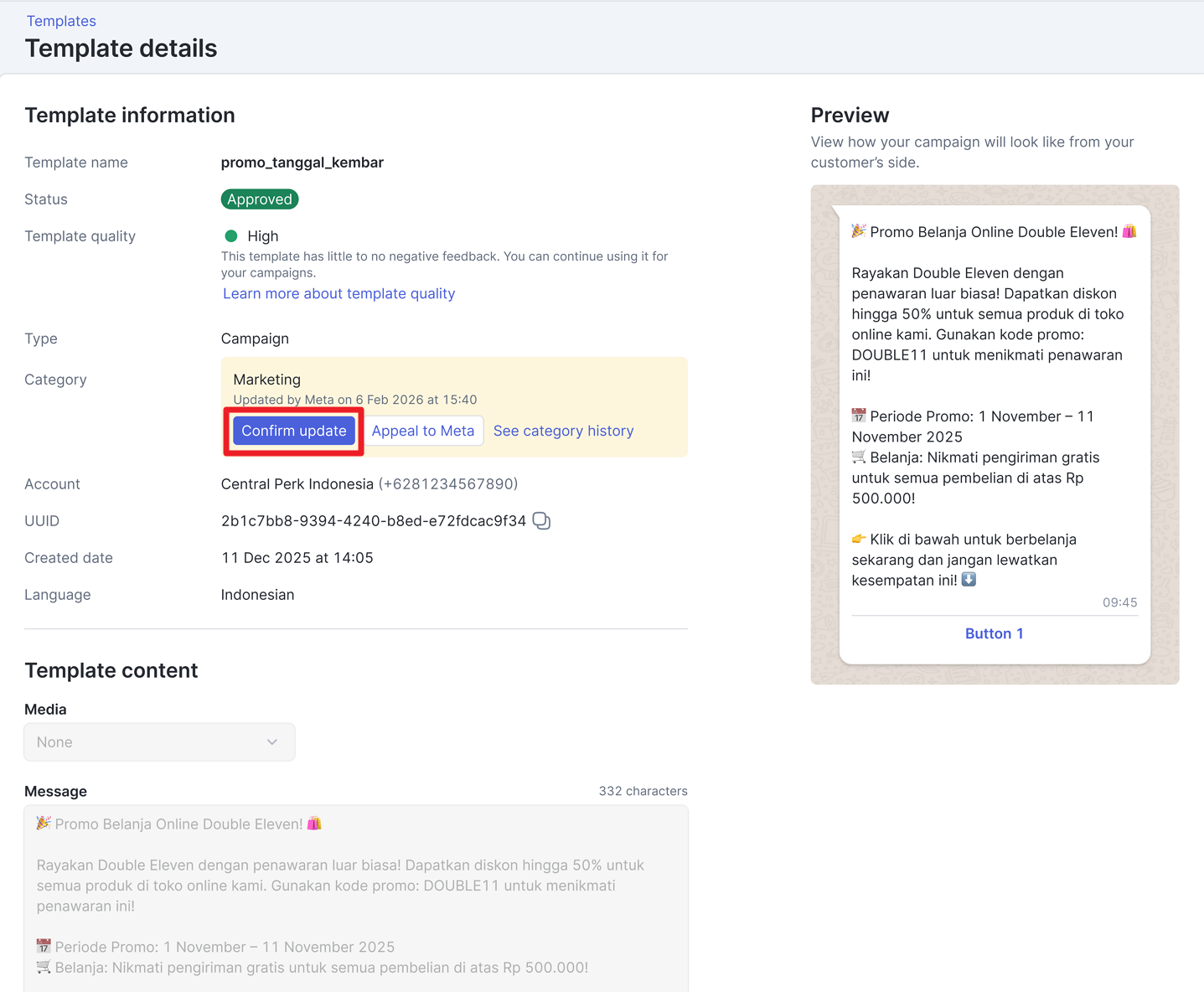1204x992 pixels.
Task: Copy the UUID with the copy icon
Action: pyautogui.click(x=542, y=521)
